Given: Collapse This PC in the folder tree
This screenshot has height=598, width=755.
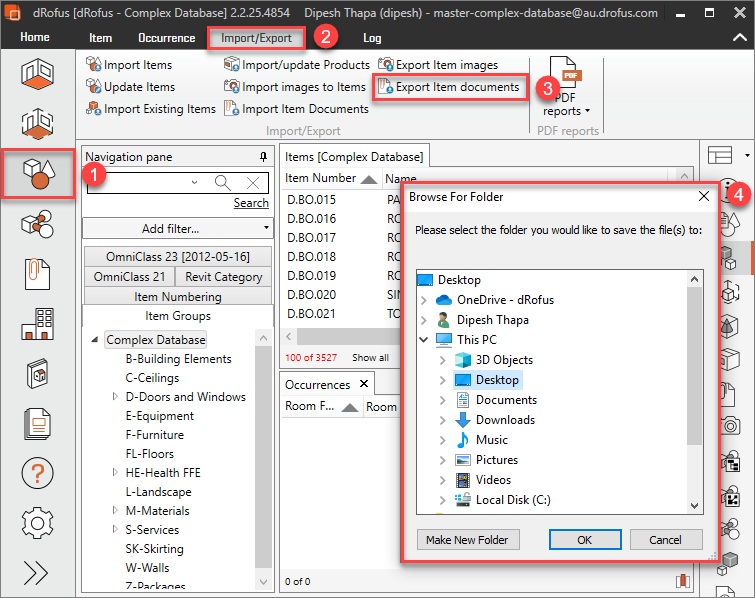Looking at the screenshot, I should pyautogui.click(x=424, y=340).
